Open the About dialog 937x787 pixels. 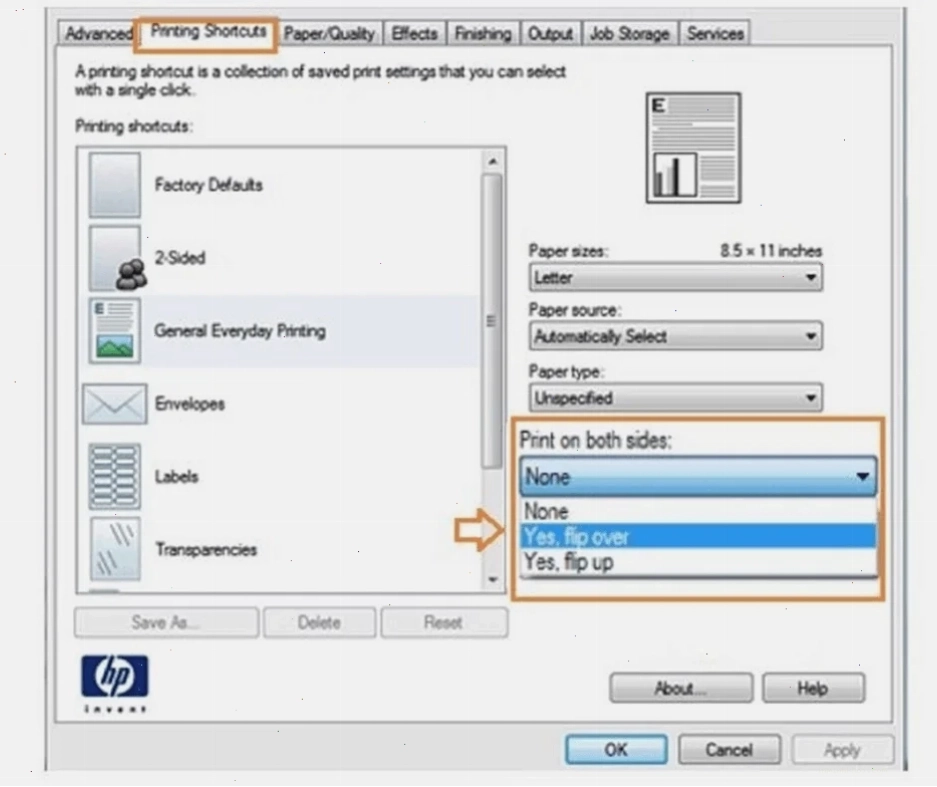[x=681, y=688]
